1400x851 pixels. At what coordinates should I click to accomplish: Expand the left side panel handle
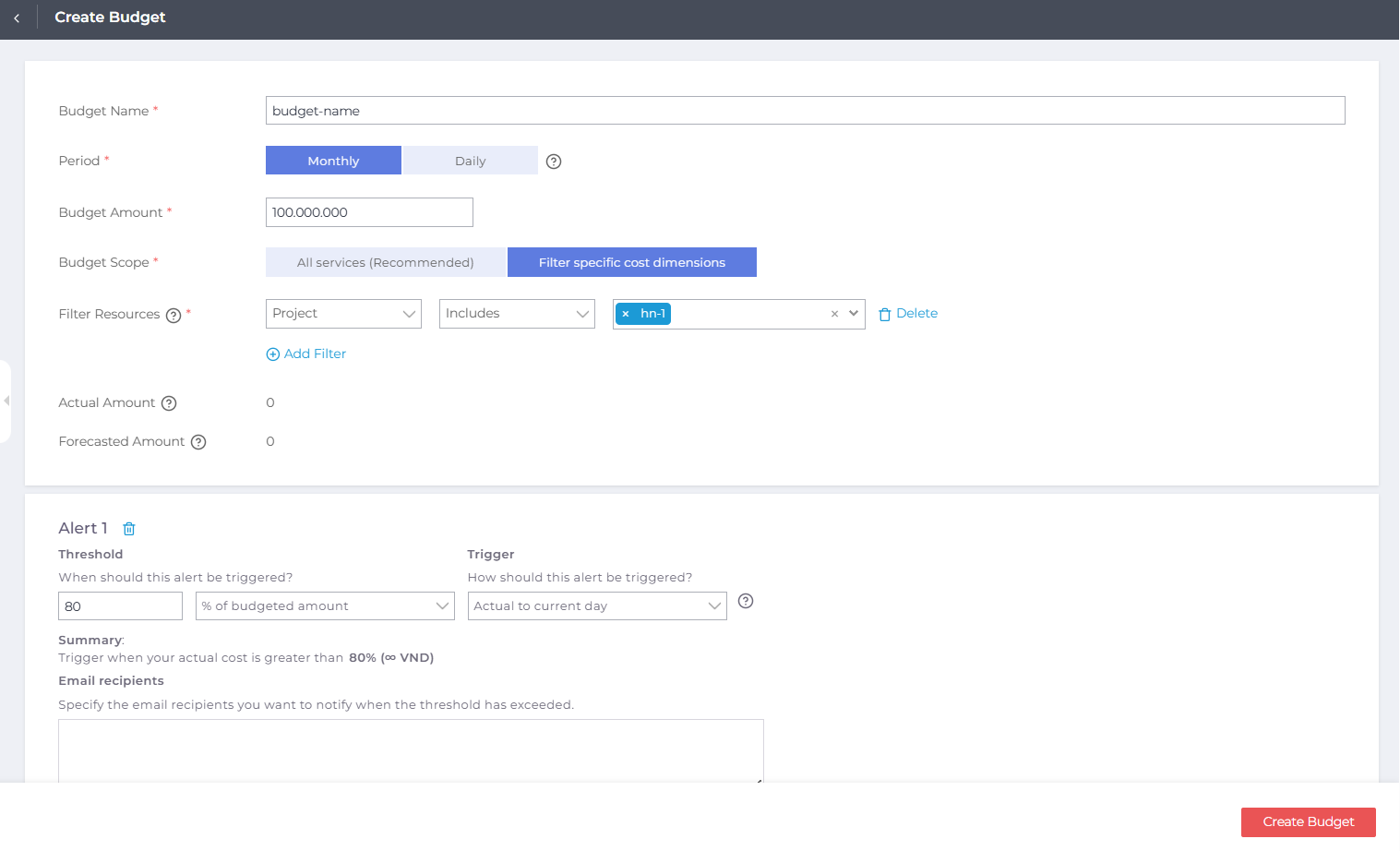(6, 402)
